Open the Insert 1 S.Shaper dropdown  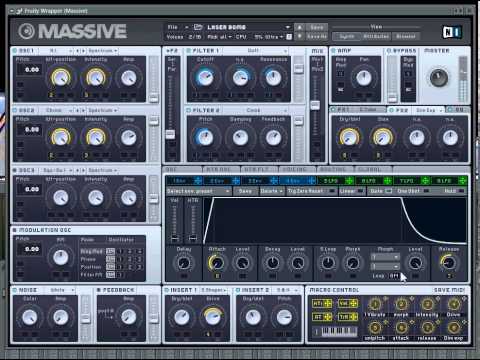214,290
